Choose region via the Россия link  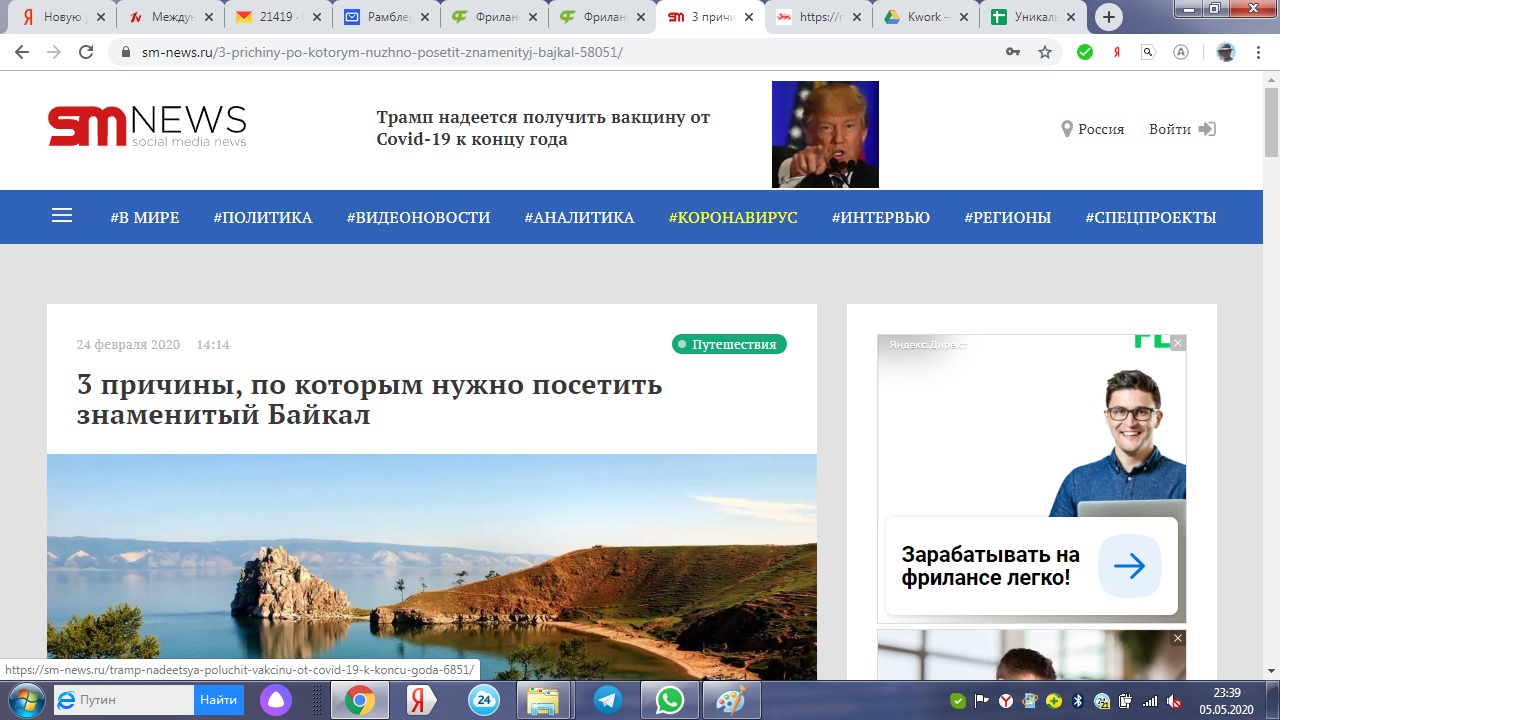pos(1101,129)
